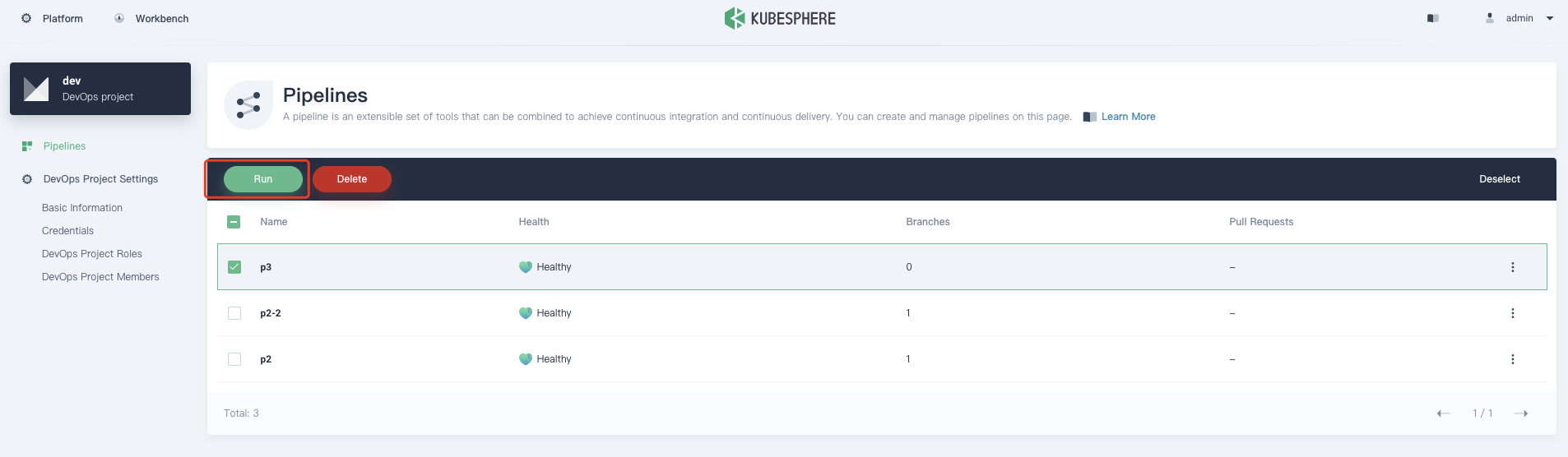Open pipeline p2 by its name

click(266, 359)
